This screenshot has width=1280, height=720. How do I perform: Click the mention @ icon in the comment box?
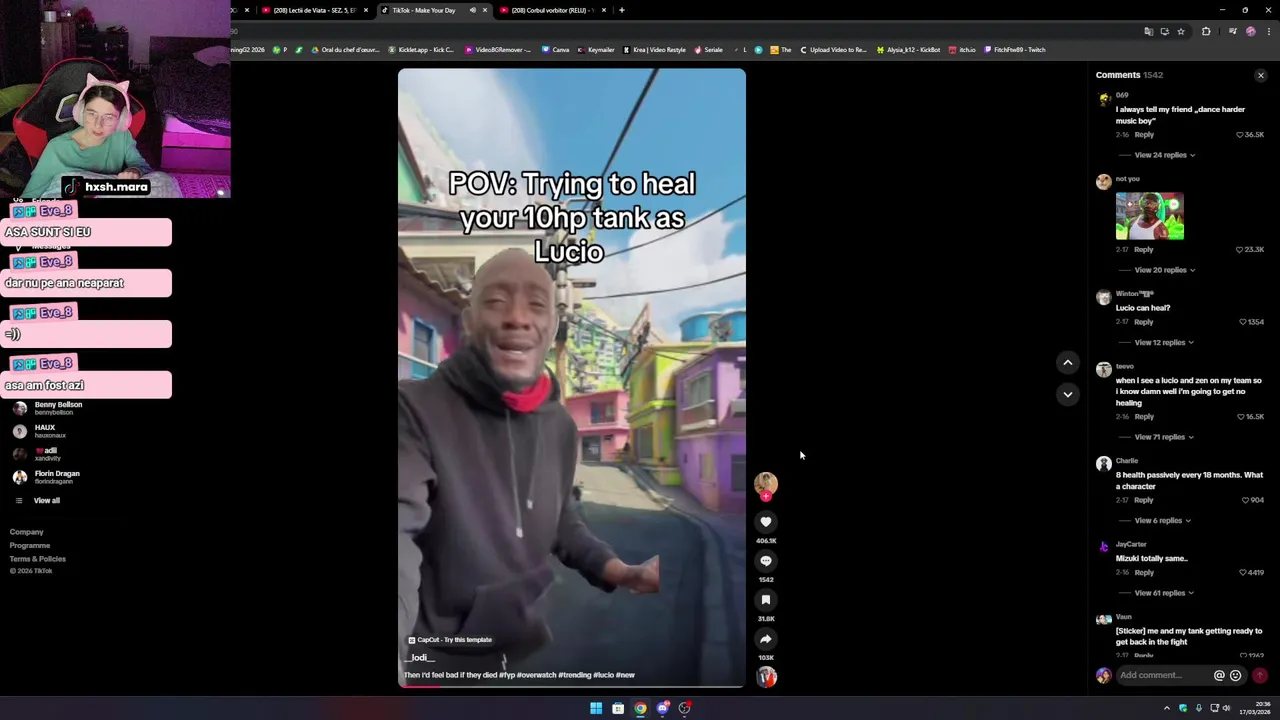point(1219,675)
